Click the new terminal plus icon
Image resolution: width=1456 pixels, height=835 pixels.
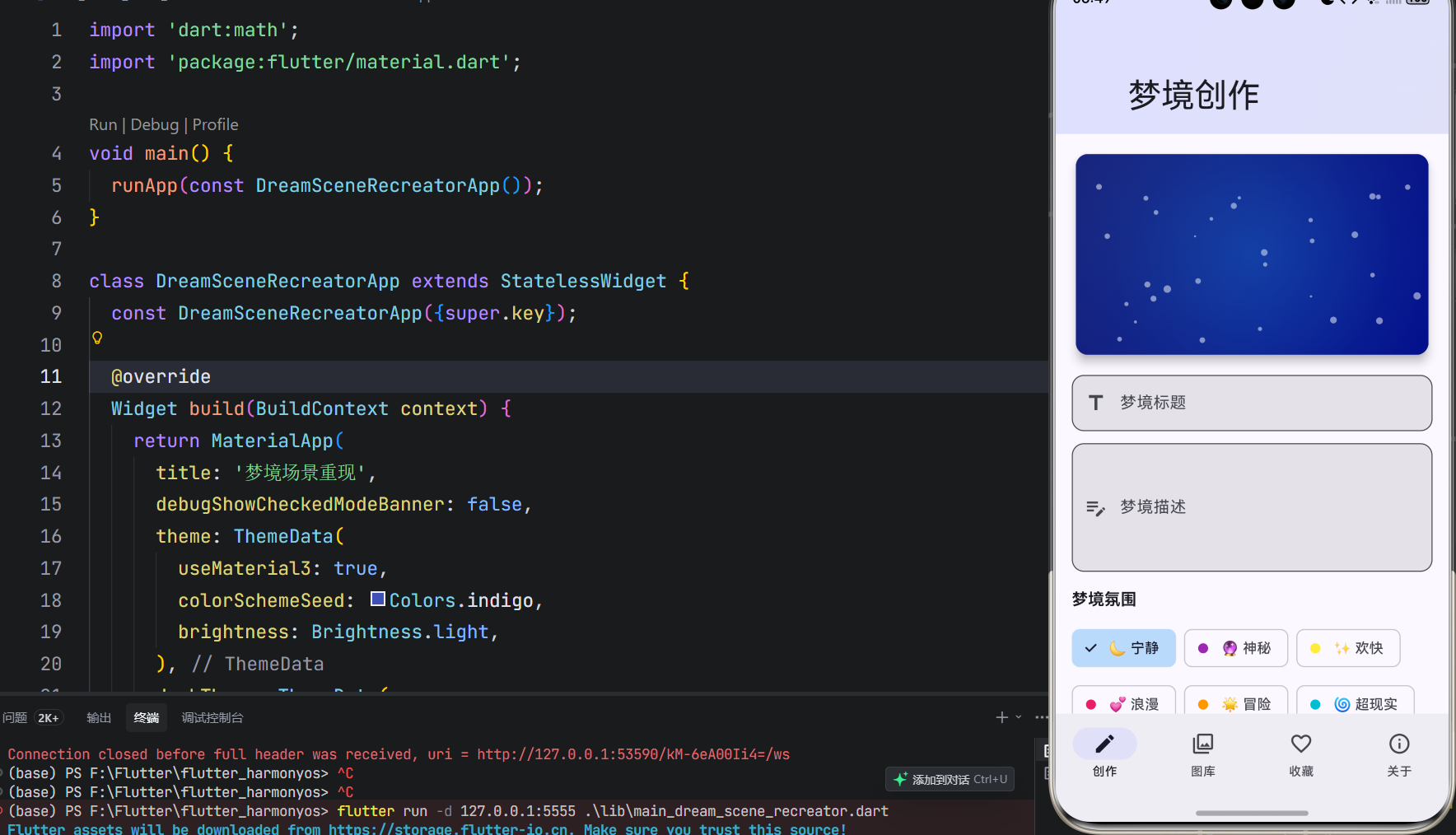[1001, 717]
